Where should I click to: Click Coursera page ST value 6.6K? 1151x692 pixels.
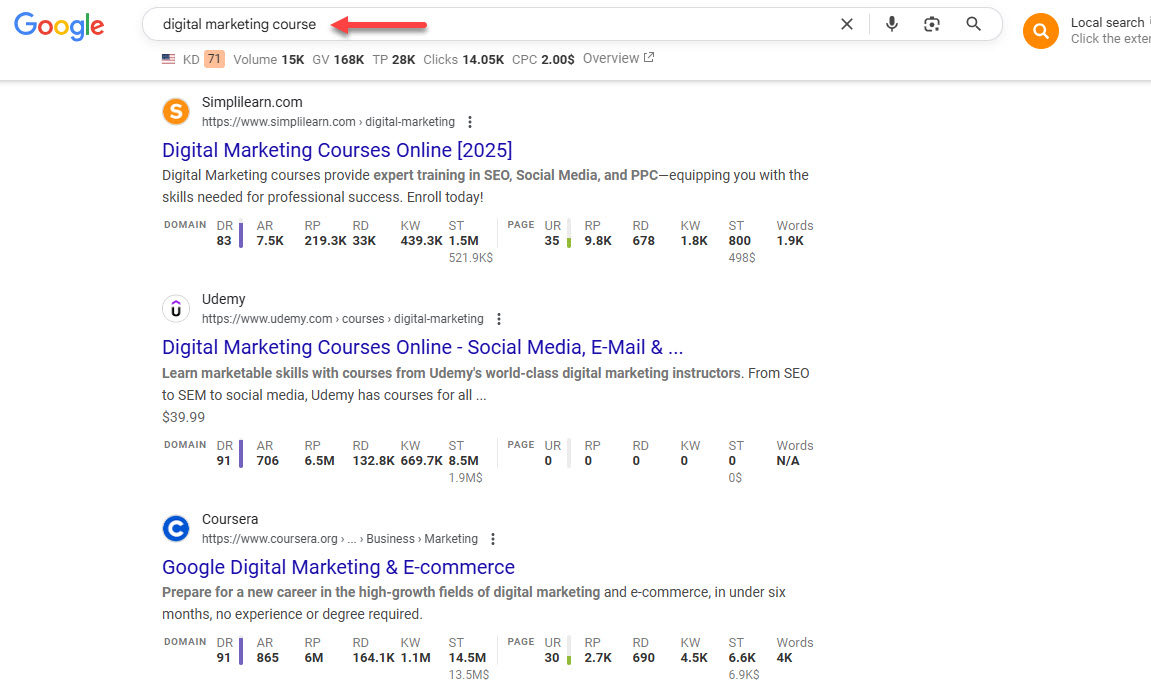click(741, 658)
